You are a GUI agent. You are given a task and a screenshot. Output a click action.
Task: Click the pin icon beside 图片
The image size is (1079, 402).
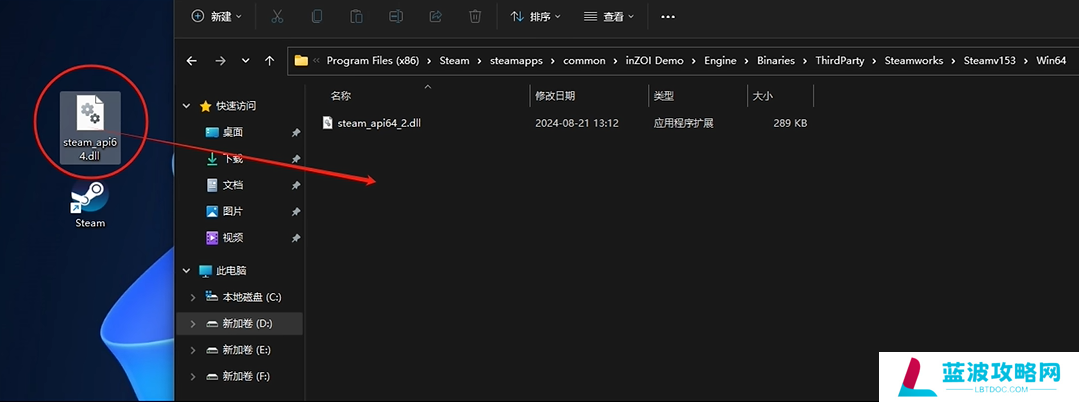coord(296,212)
